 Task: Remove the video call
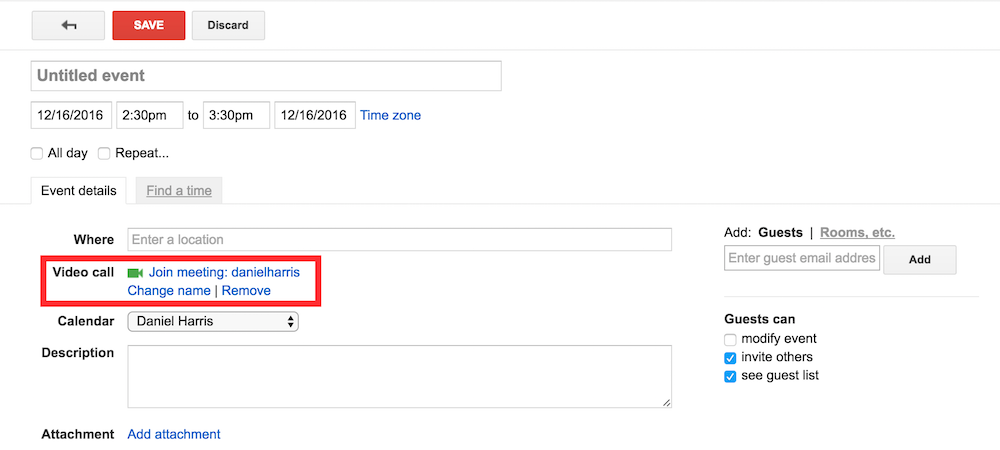pos(246,291)
